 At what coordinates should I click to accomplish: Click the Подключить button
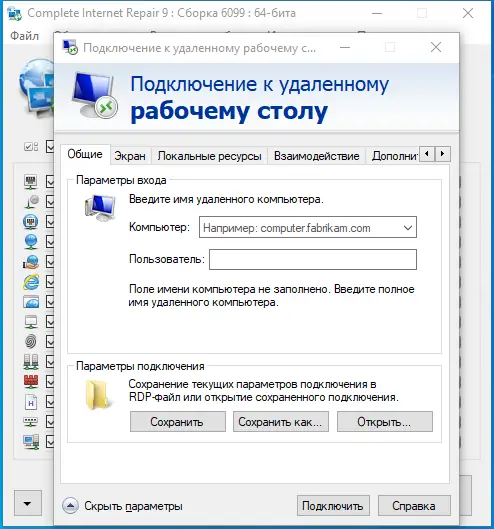(333, 505)
